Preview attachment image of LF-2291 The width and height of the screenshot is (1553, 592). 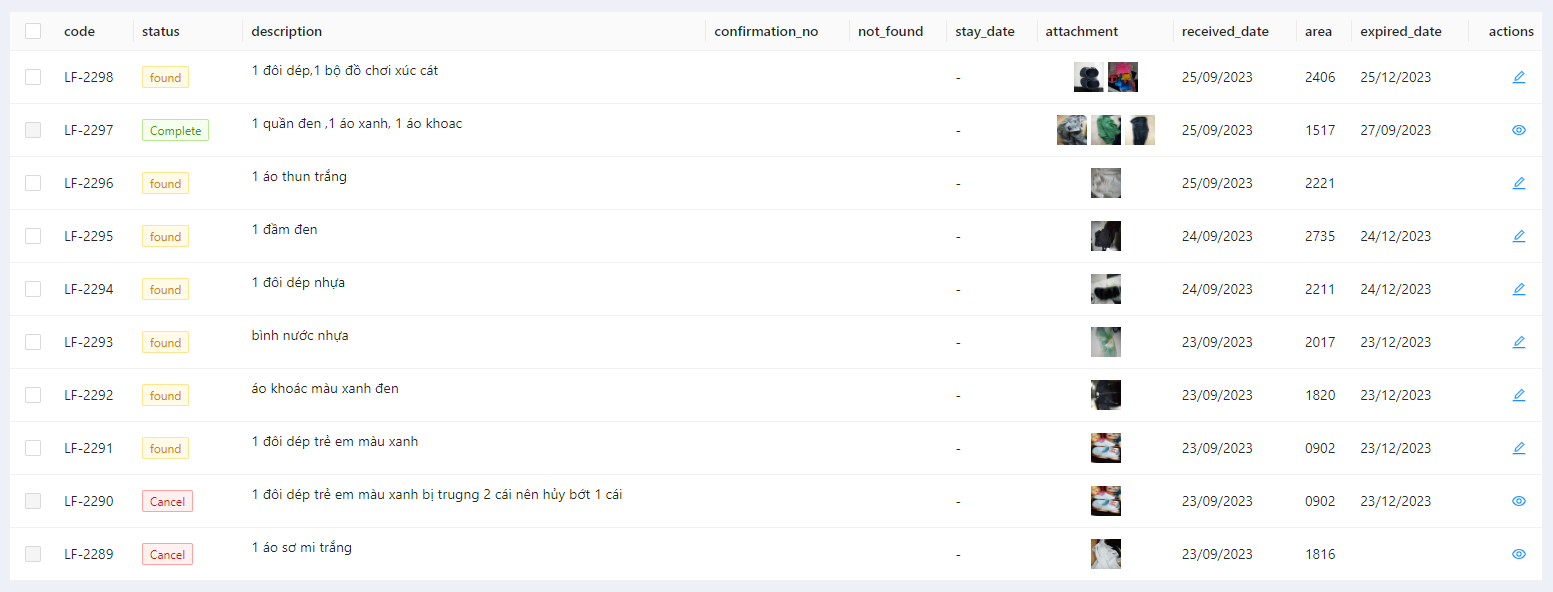click(1106, 448)
